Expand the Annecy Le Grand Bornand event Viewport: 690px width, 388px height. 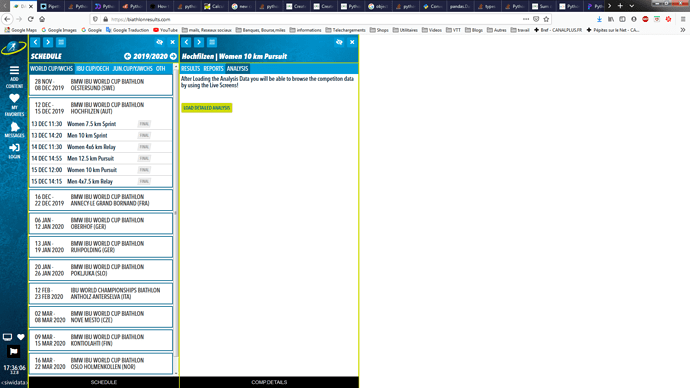click(101, 200)
